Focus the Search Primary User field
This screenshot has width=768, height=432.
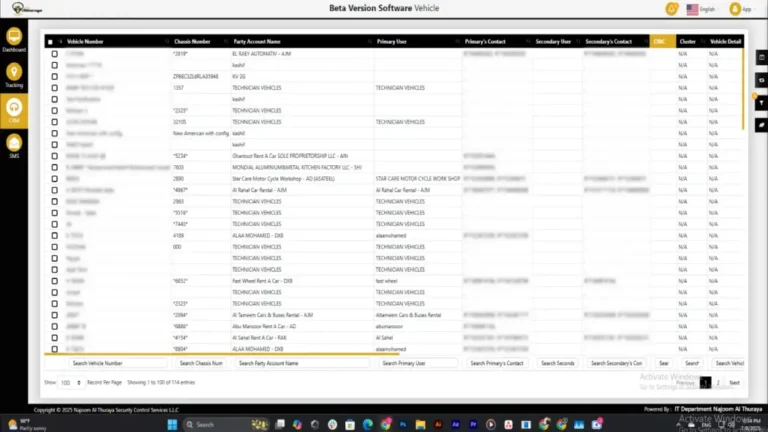point(418,363)
